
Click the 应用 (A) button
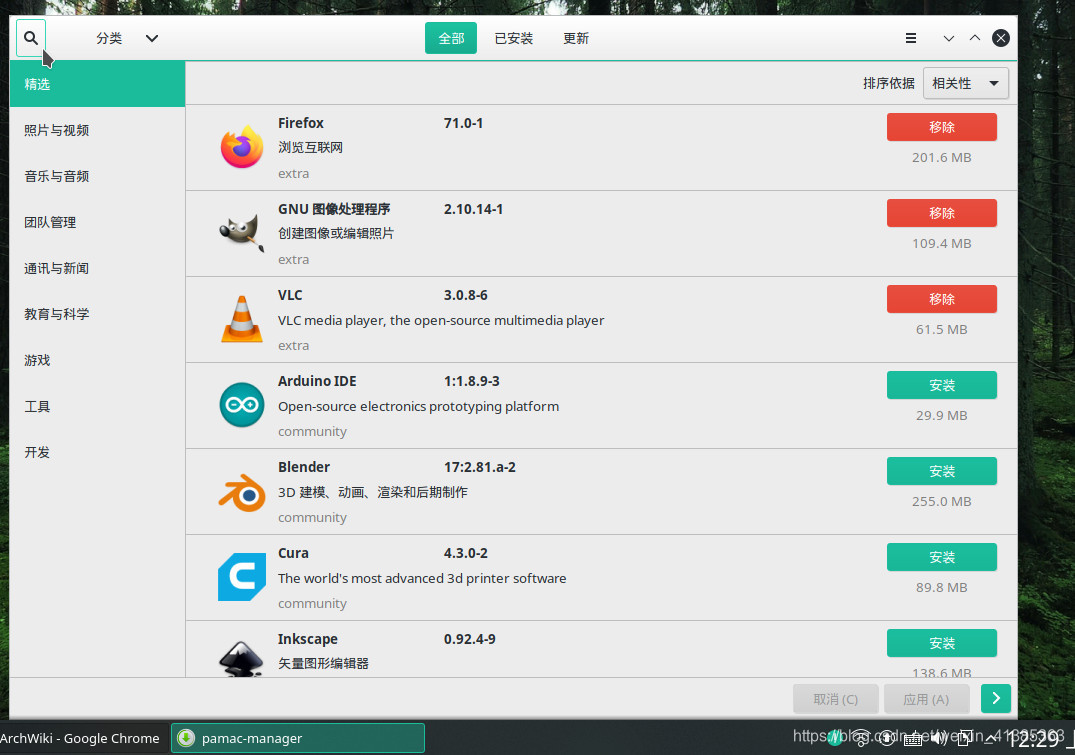(926, 699)
